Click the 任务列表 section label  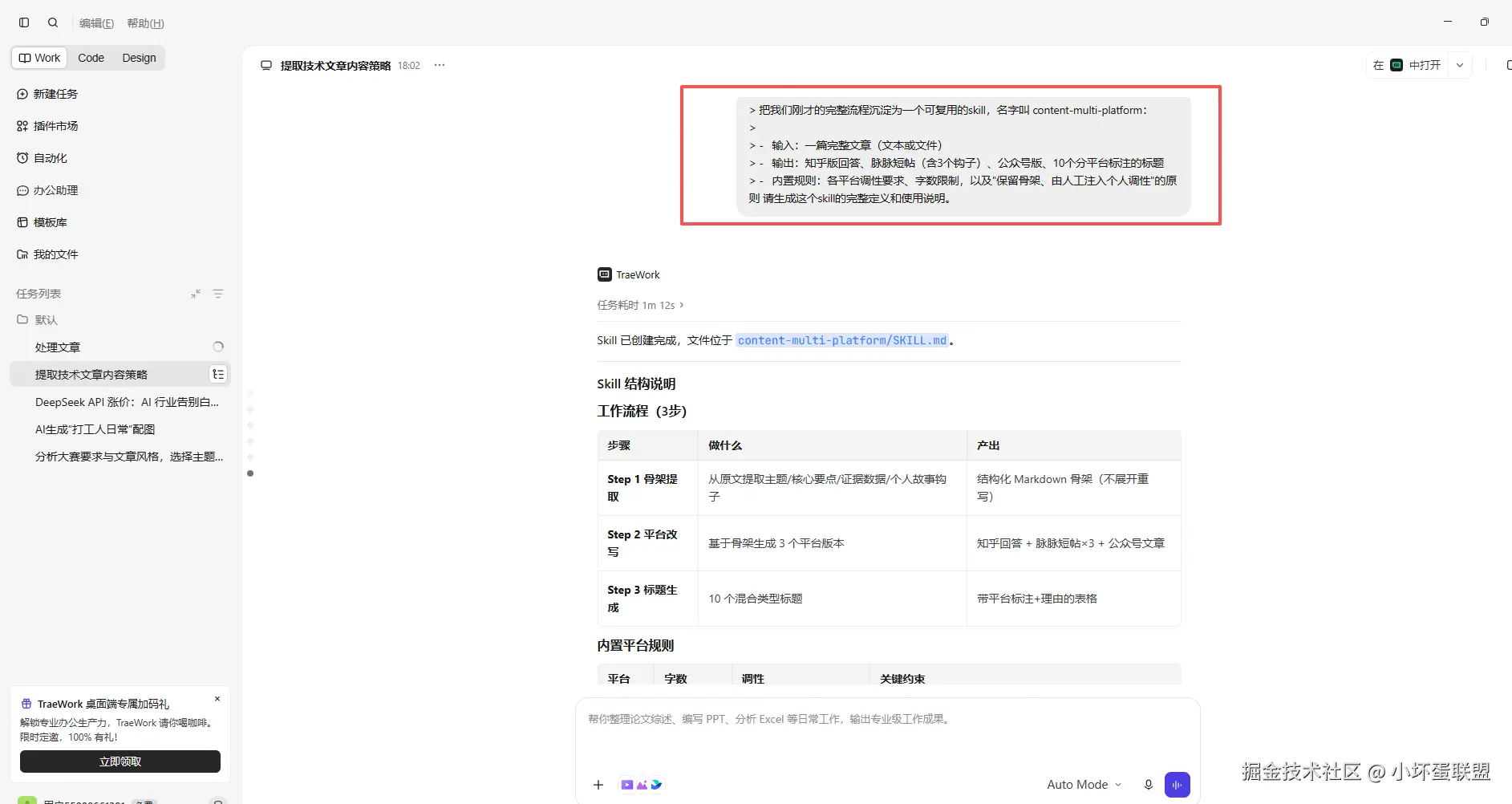click(39, 294)
